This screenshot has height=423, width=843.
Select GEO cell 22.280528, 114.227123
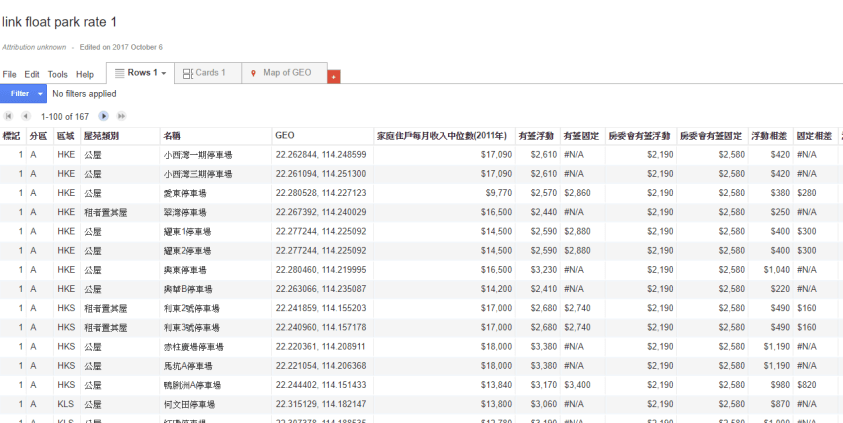pyautogui.click(x=320, y=193)
